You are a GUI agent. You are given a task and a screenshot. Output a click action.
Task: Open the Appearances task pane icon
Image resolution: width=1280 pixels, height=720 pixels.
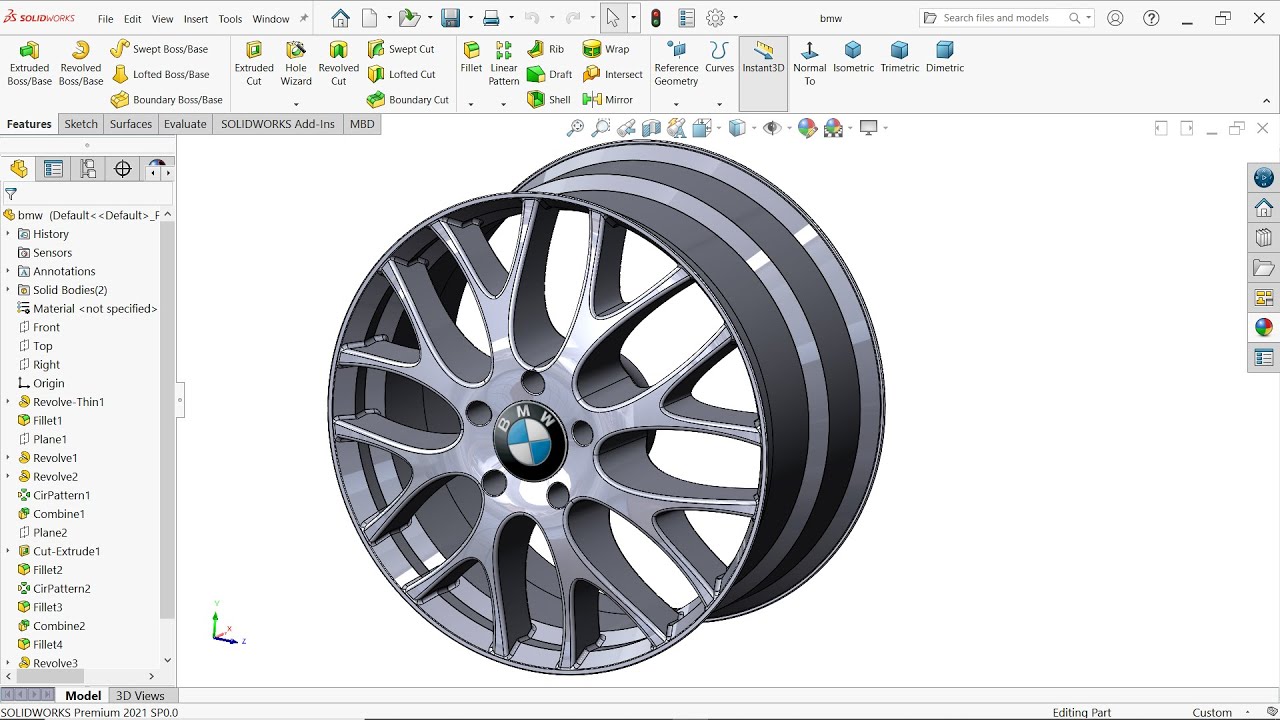click(x=1264, y=327)
